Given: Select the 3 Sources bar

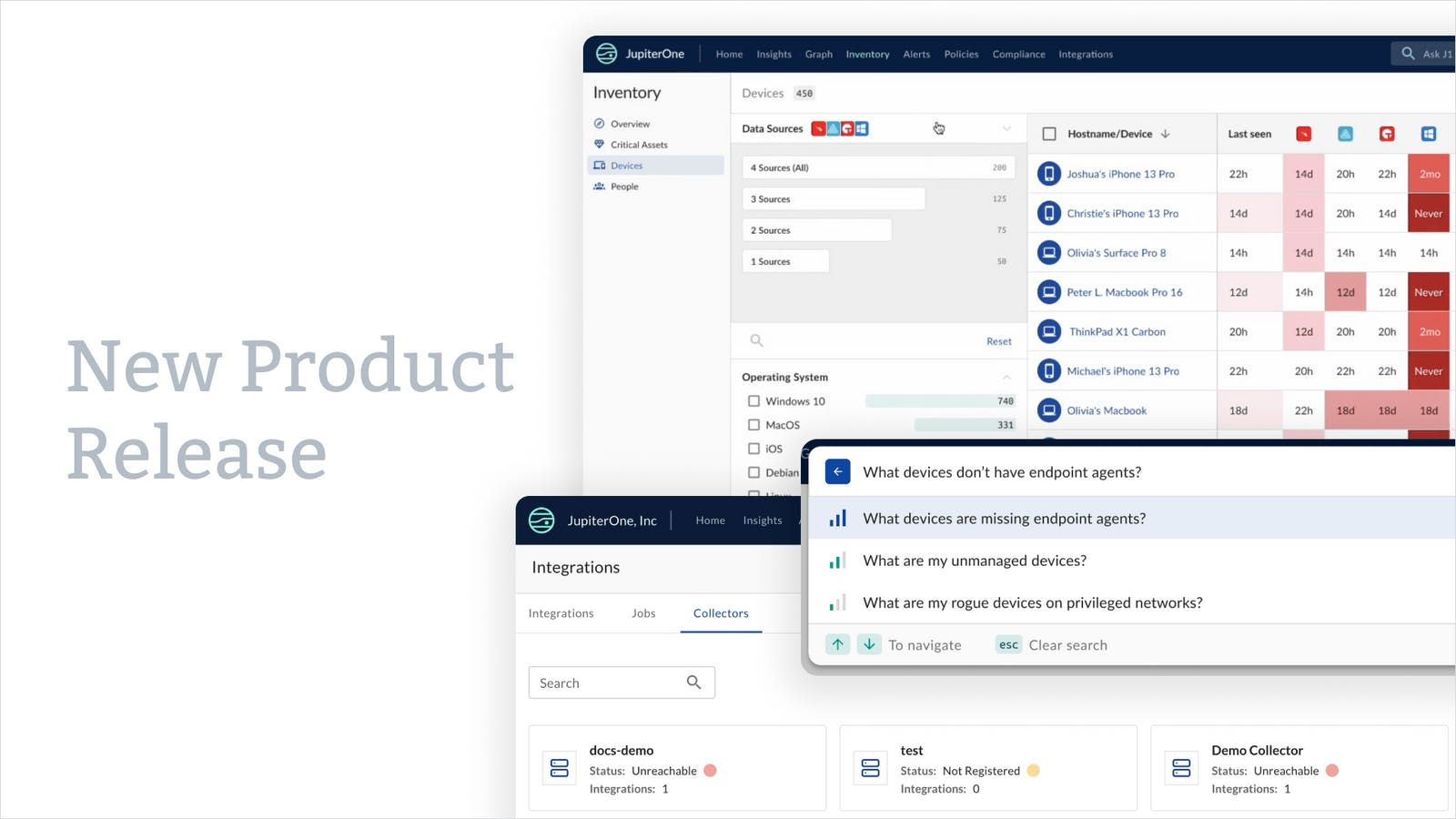Looking at the screenshot, I should pyautogui.click(x=834, y=199).
